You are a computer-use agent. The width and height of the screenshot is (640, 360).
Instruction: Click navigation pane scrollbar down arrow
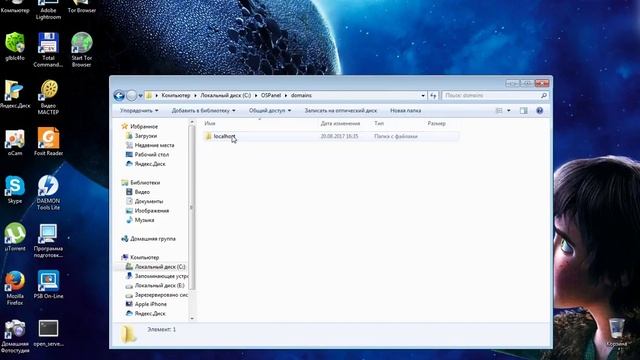(192, 318)
